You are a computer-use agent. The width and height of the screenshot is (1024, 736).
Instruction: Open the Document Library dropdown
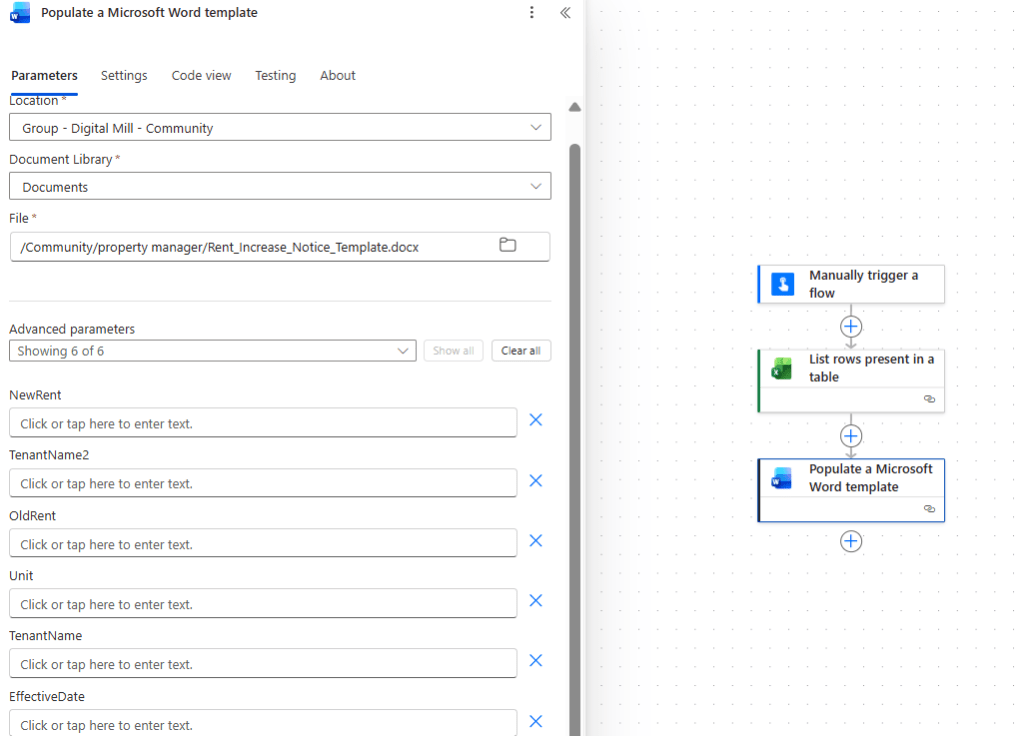pyautogui.click(x=280, y=186)
